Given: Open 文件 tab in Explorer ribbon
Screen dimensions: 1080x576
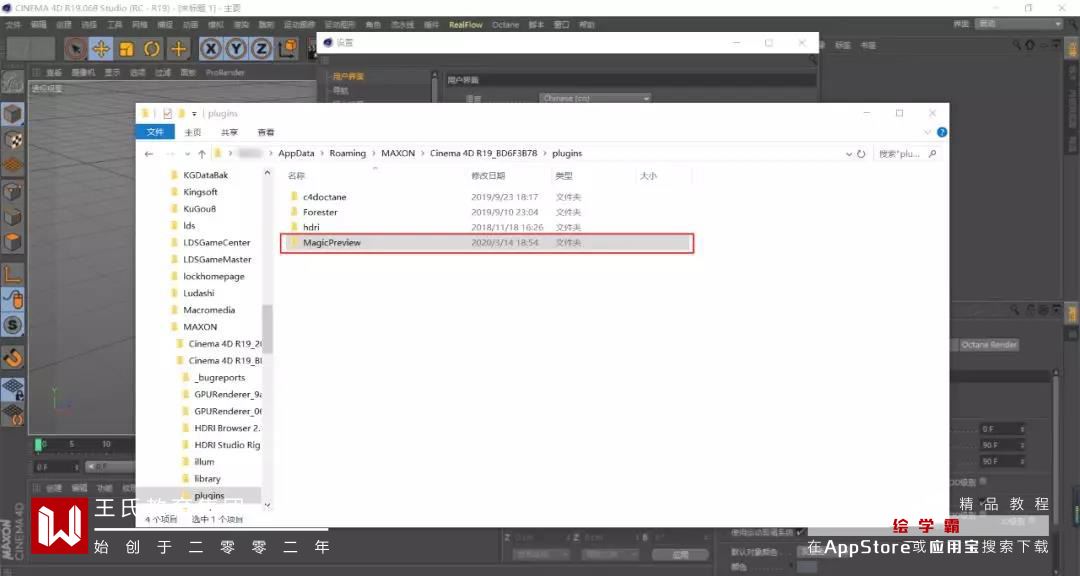Looking at the screenshot, I should [x=155, y=132].
